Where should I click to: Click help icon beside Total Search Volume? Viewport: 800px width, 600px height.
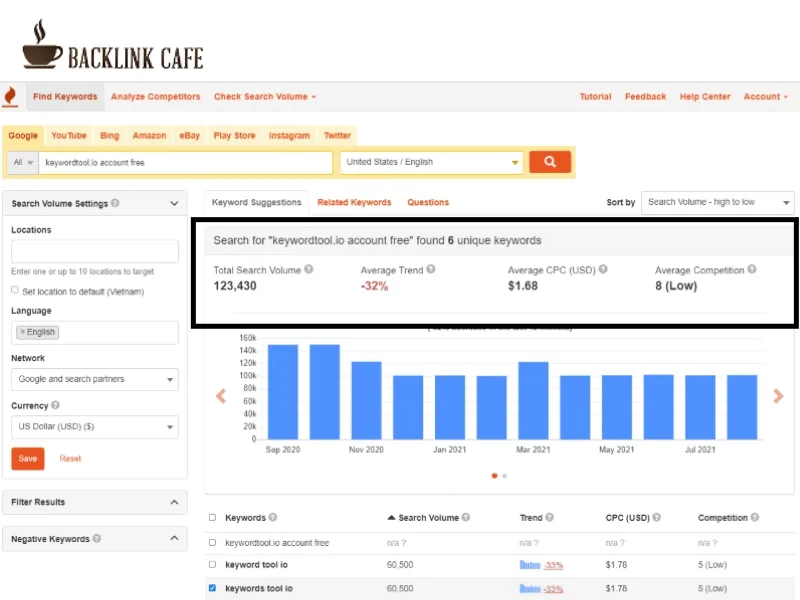tap(309, 269)
